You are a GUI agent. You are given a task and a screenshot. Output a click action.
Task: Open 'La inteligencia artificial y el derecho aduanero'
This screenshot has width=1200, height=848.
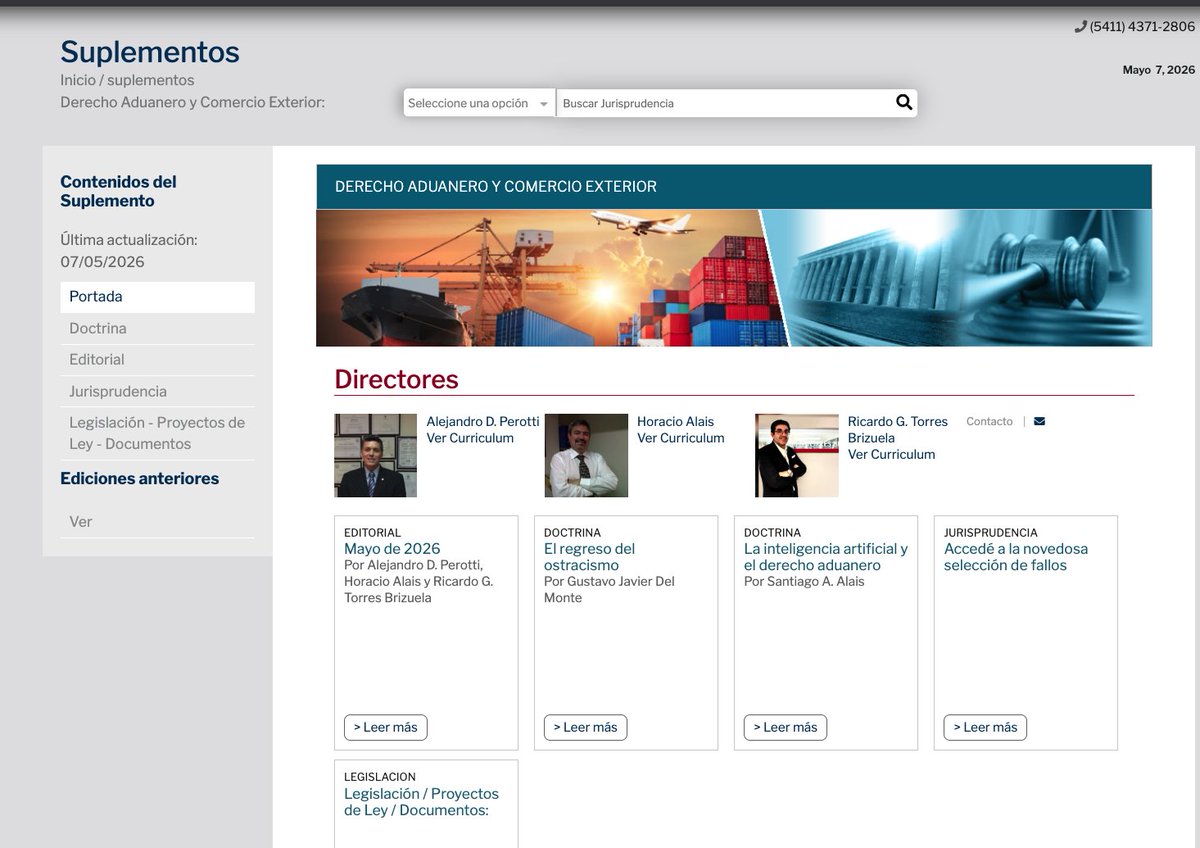pyautogui.click(x=826, y=557)
